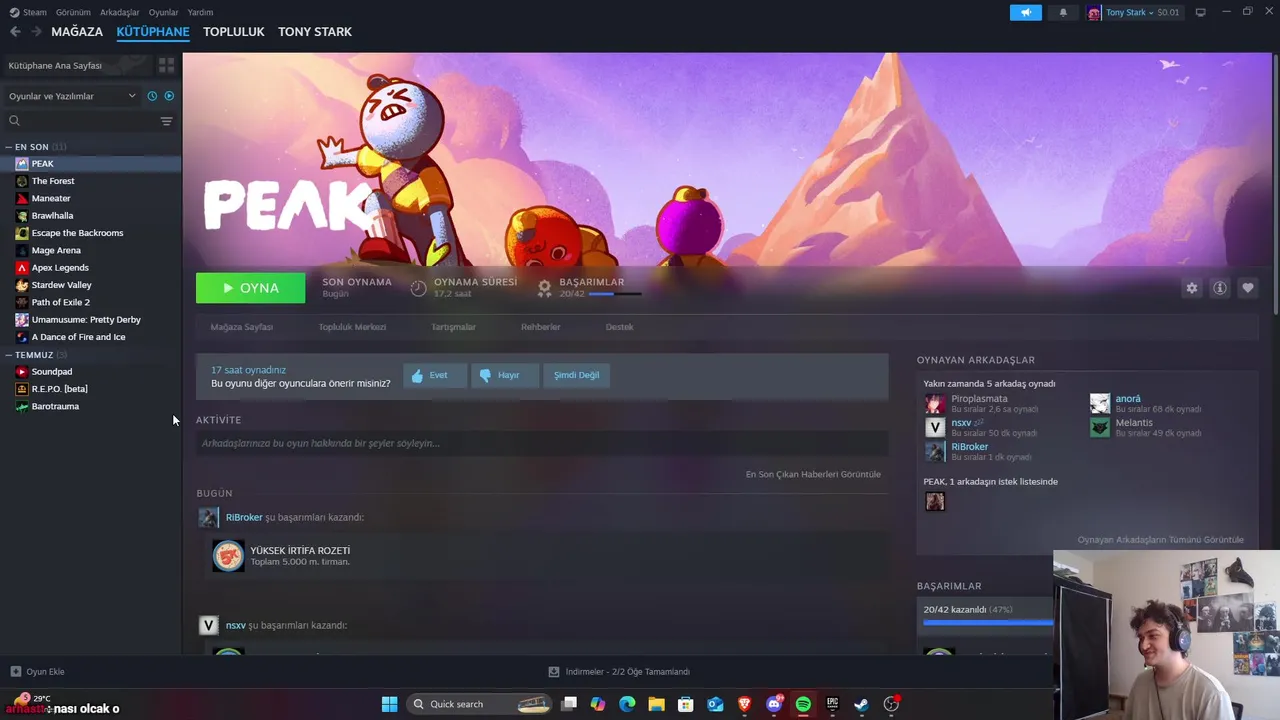Toggle sort by recent activity clock icon
1280x720 pixels.
152,96
